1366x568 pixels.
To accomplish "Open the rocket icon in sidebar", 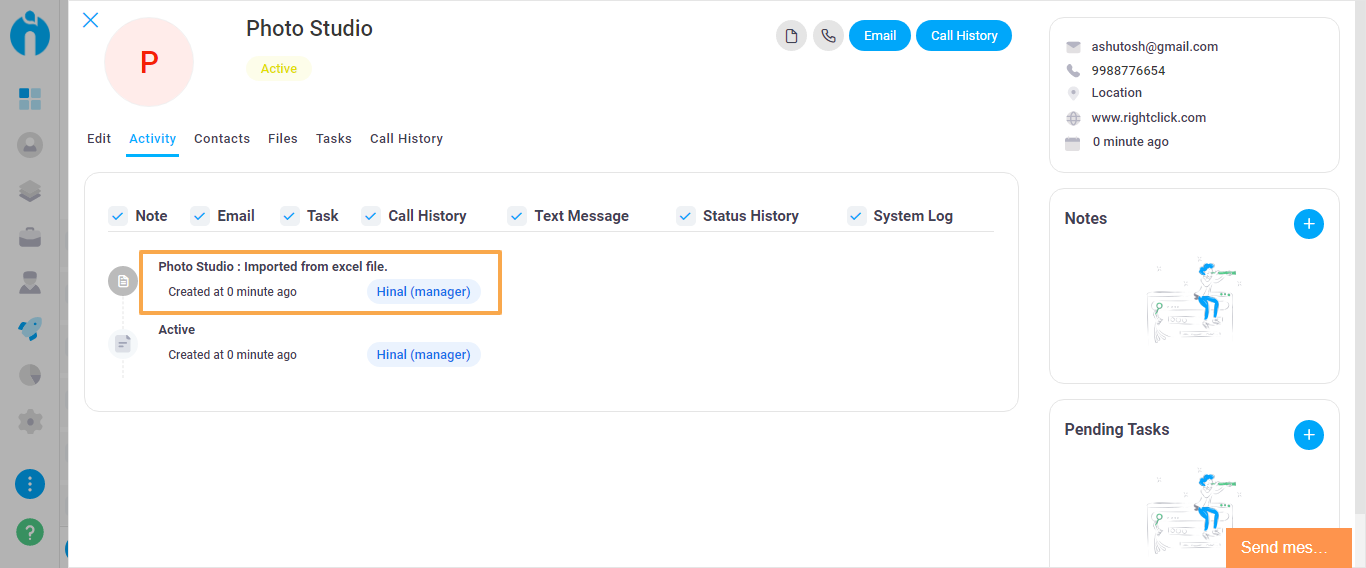I will pos(30,329).
